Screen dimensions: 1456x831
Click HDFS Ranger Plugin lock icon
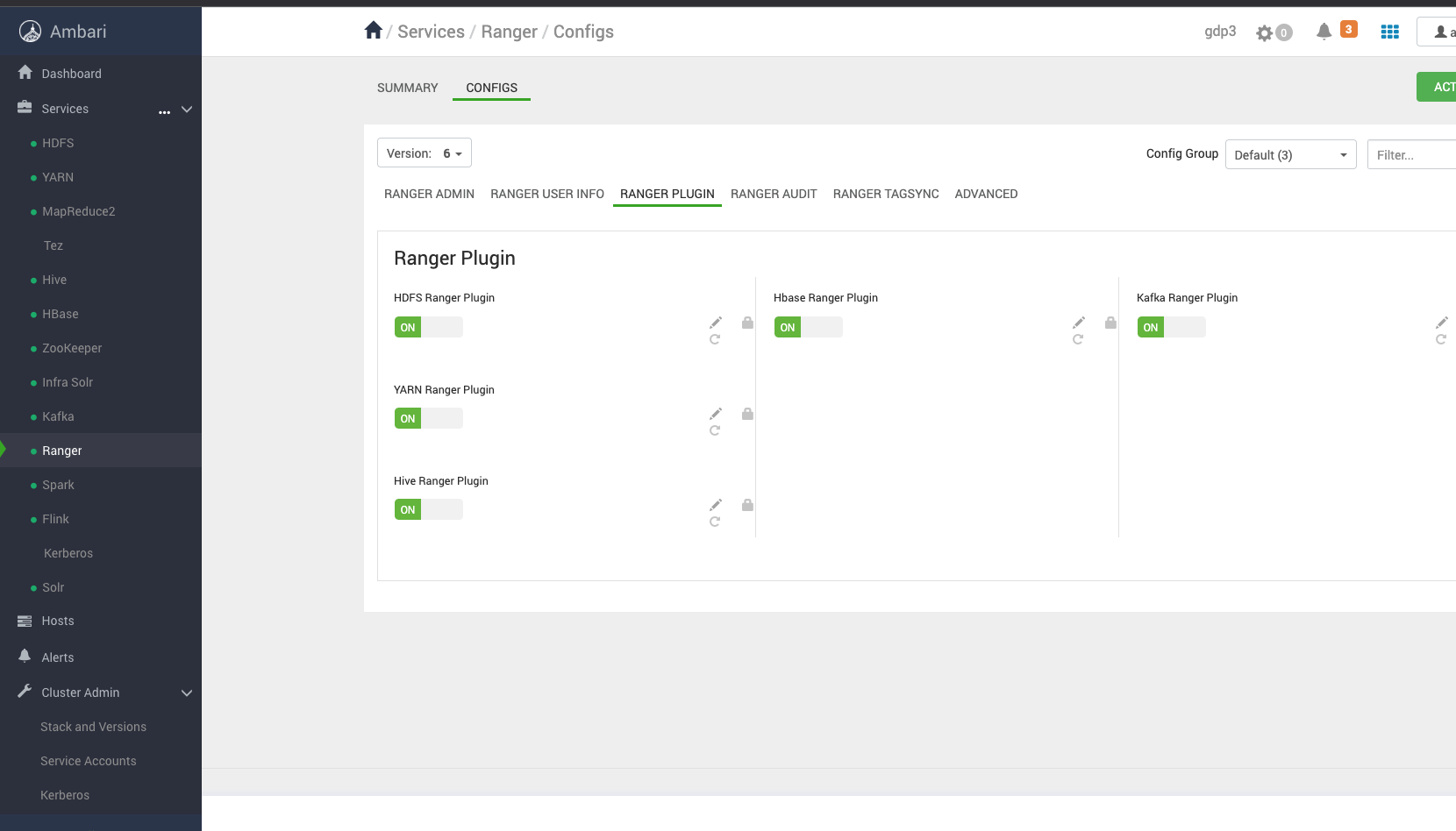pos(747,323)
